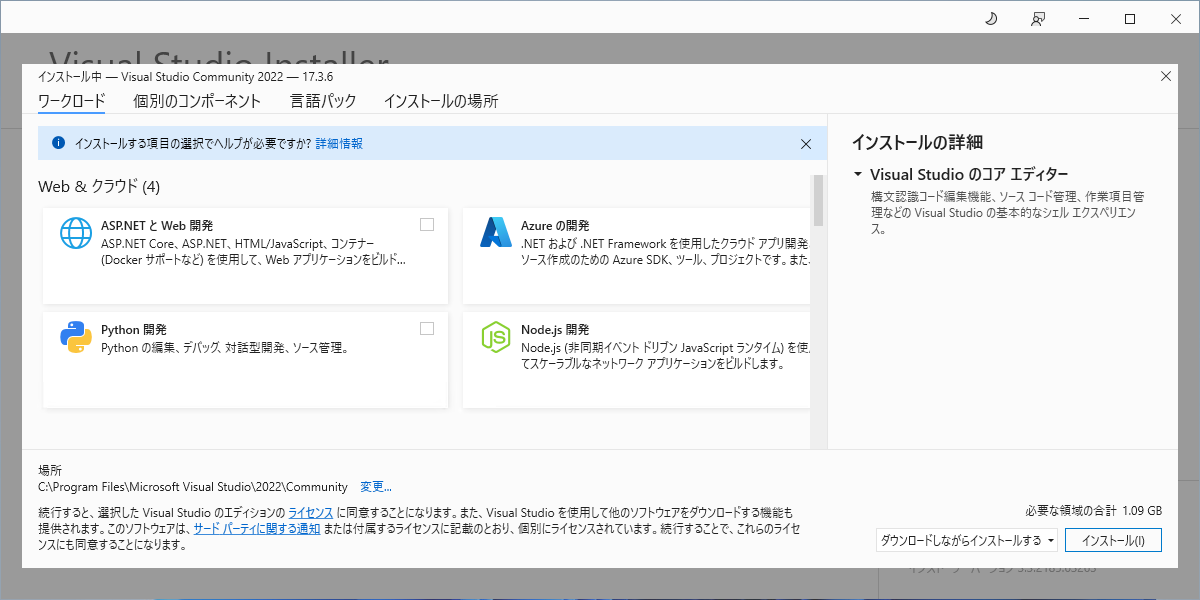1200x600 pixels.
Task: Toggle the night mode moon icon
Action: point(991,18)
